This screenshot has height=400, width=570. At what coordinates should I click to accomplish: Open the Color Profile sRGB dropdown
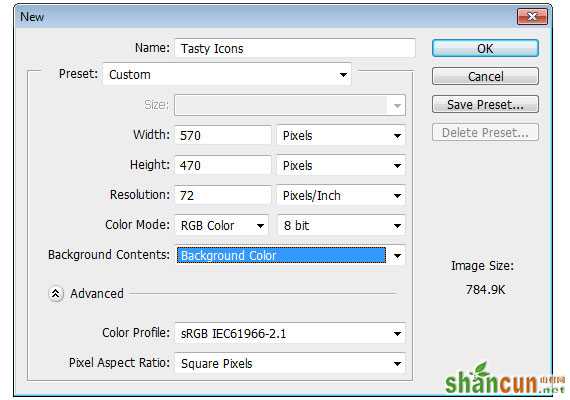pos(290,333)
